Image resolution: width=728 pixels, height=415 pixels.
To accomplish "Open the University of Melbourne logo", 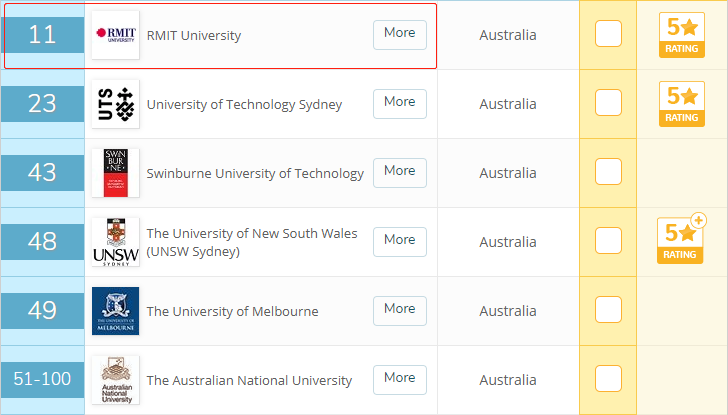I will click(x=116, y=311).
